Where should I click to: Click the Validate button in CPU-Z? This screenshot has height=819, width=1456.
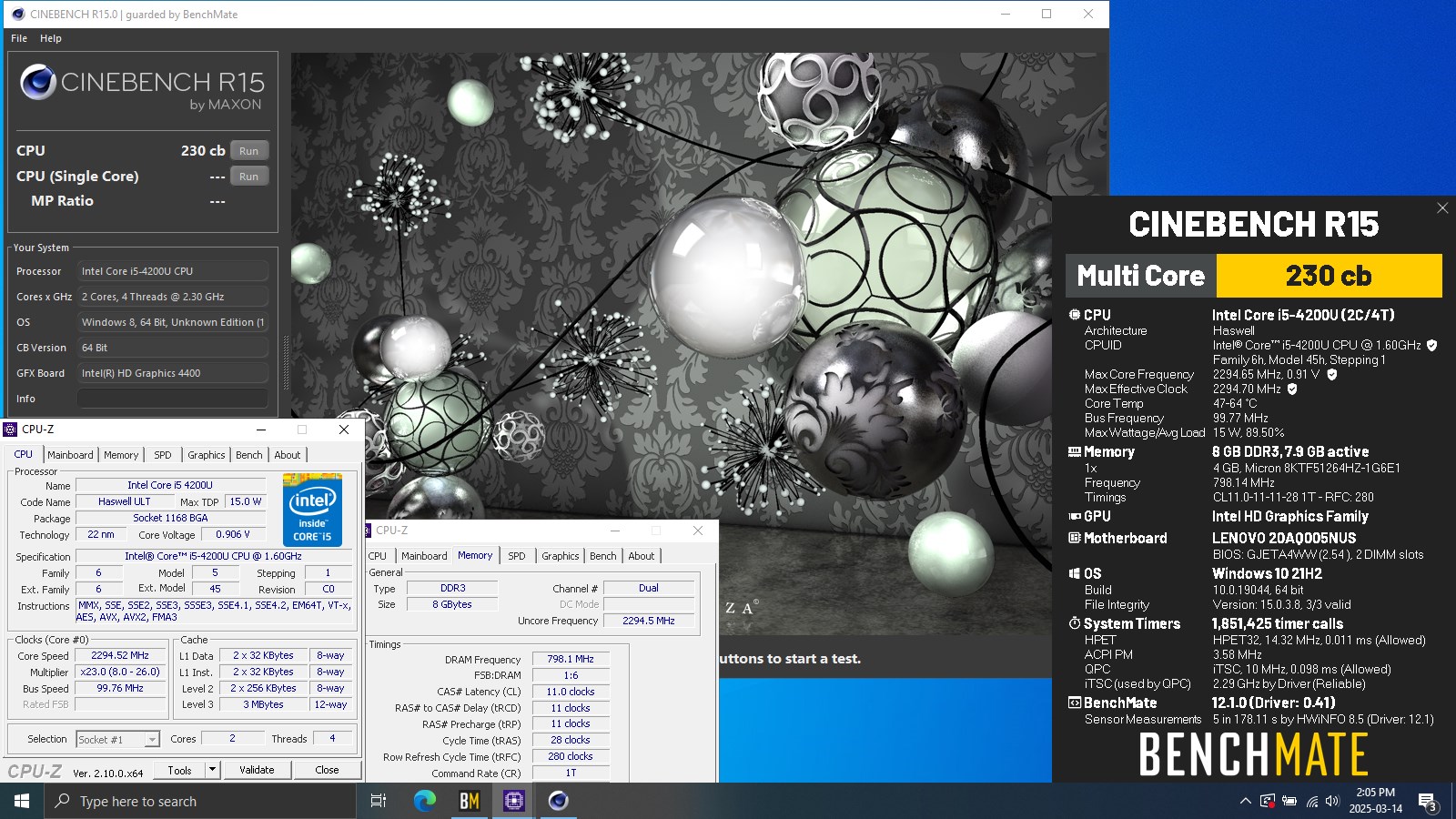[x=257, y=770]
